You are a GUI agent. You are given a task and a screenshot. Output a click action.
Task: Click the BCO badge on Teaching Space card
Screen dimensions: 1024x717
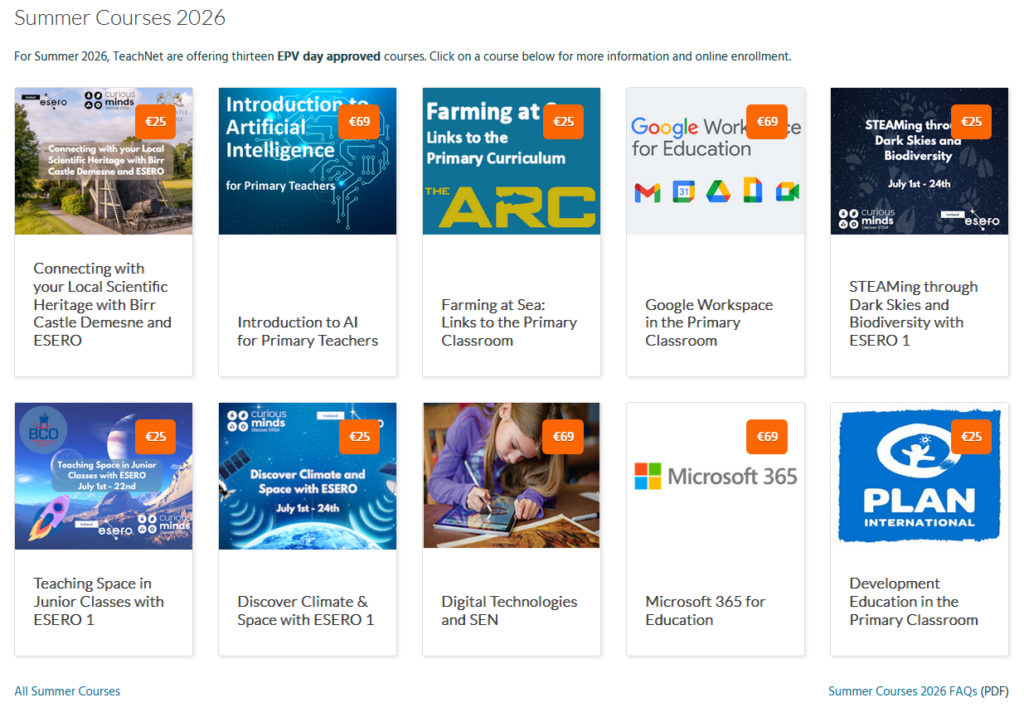[41, 432]
